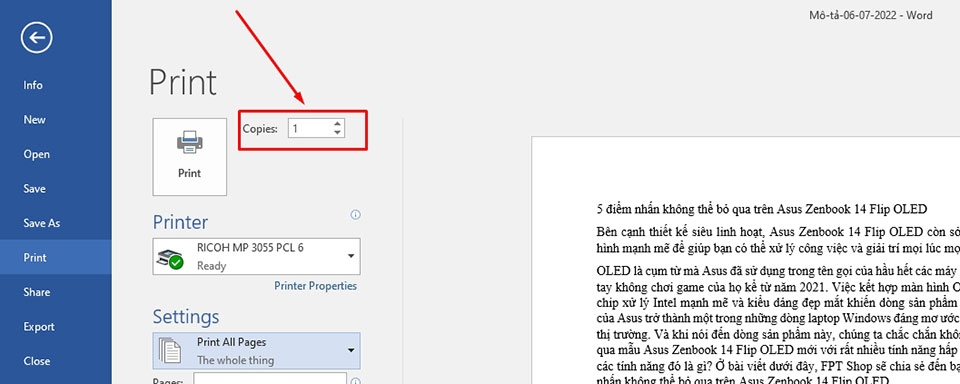Choose Save from the sidebar menu
Viewport: 960px width, 384px height.
click(34, 189)
